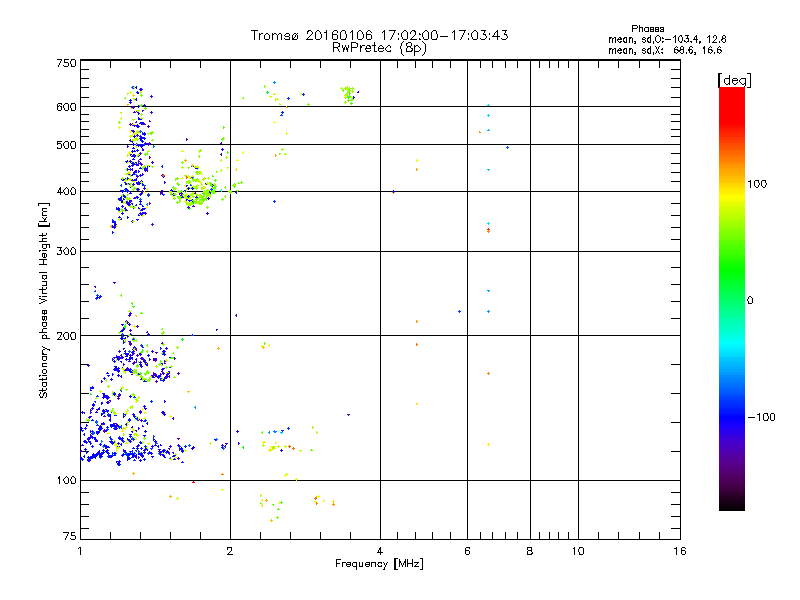The height and width of the screenshot is (600, 800).
Task: Click the black bottom of the color bar
Action: (x=732, y=503)
